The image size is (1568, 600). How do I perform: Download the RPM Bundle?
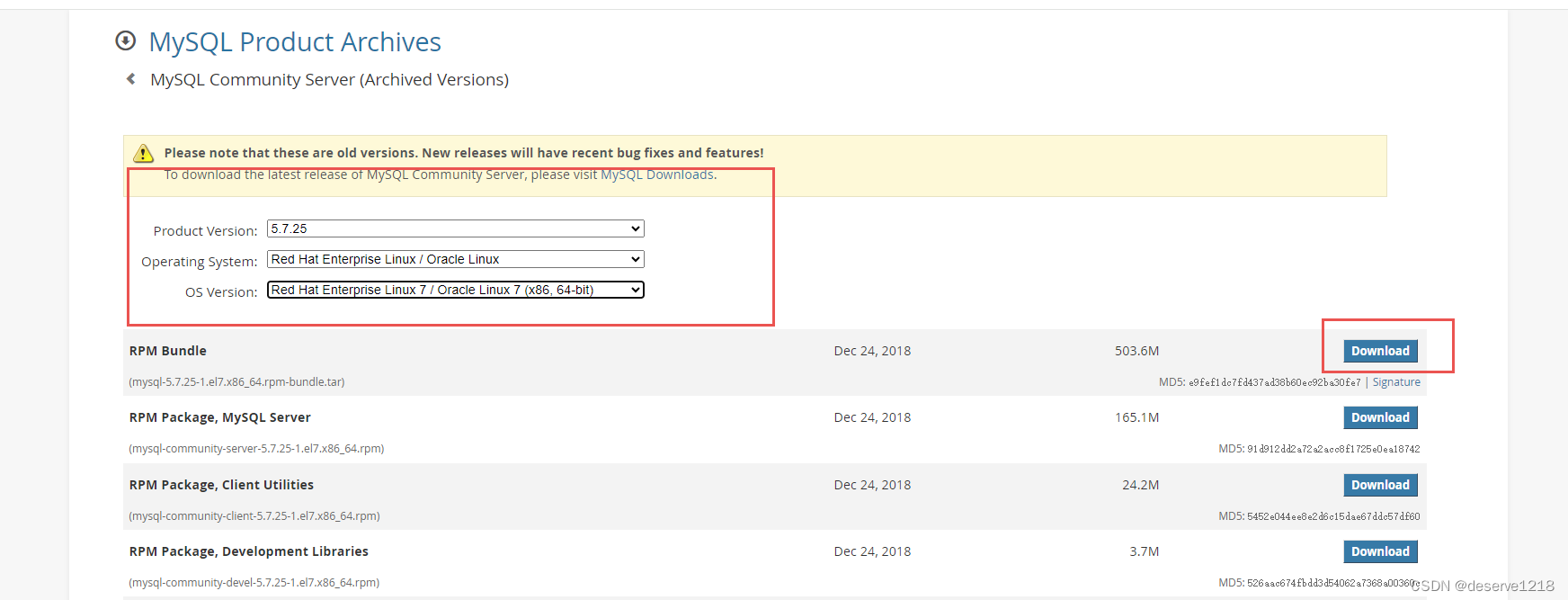[x=1380, y=351]
